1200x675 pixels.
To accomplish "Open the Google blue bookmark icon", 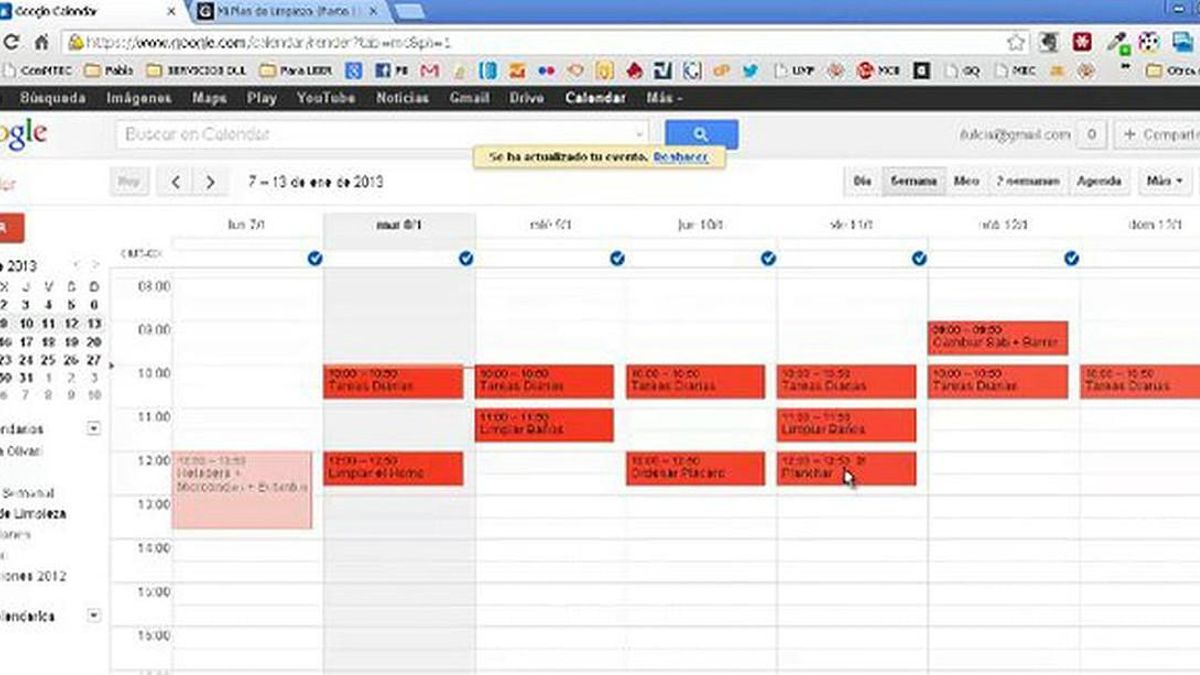I will (x=353, y=71).
